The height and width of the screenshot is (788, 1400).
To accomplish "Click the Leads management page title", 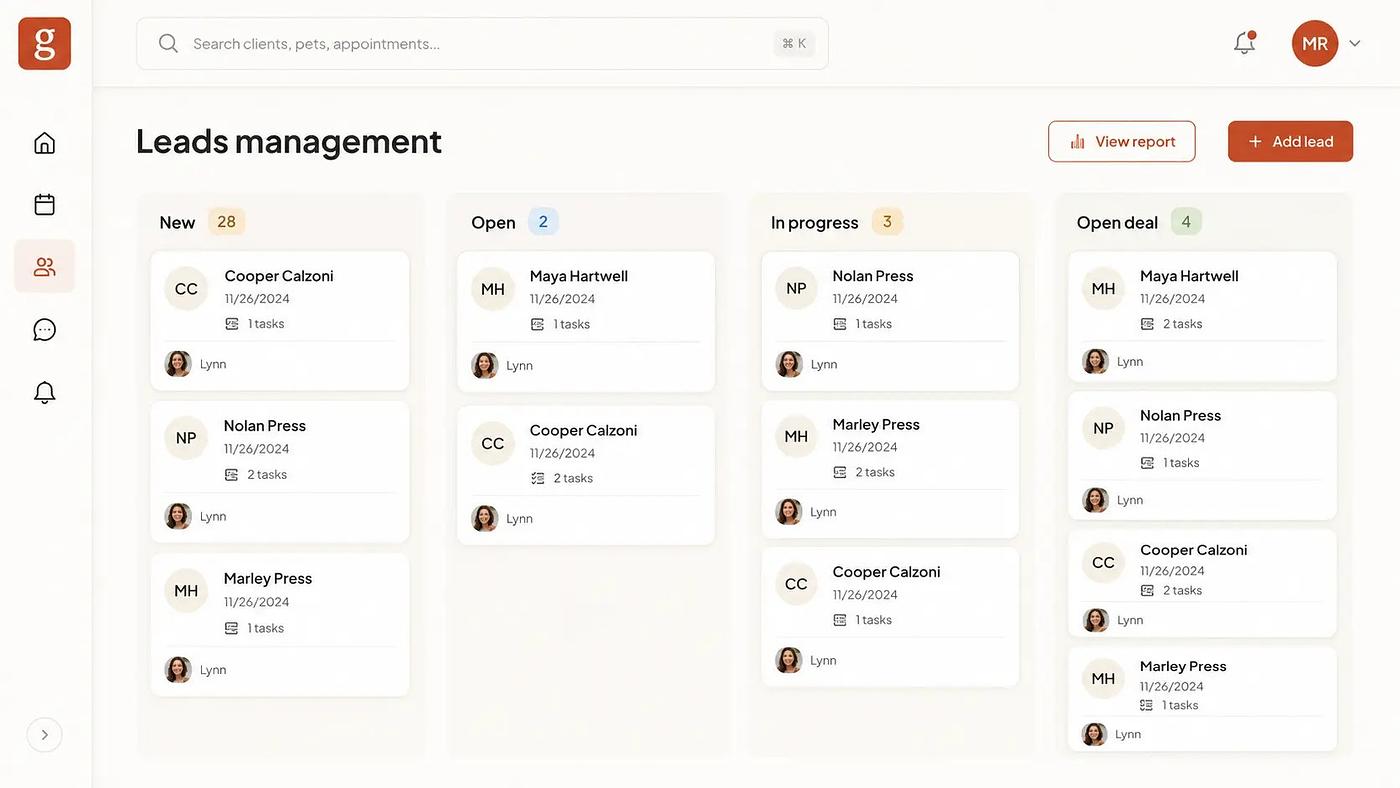I will 289,141.
